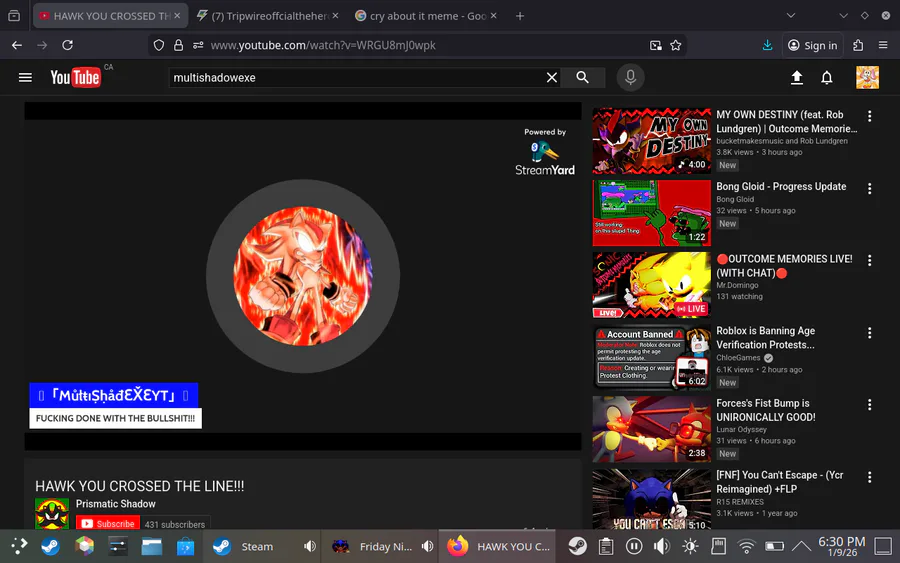Click the browser address bar URL
Viewport: 900px width, 563px height.
coord(323,45)
